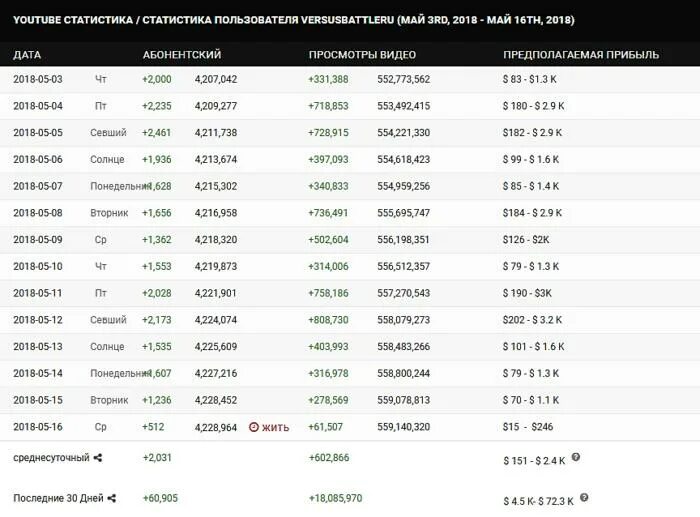Click total views 558,483,266
700x517 pixels.
(x=404, y=346)
